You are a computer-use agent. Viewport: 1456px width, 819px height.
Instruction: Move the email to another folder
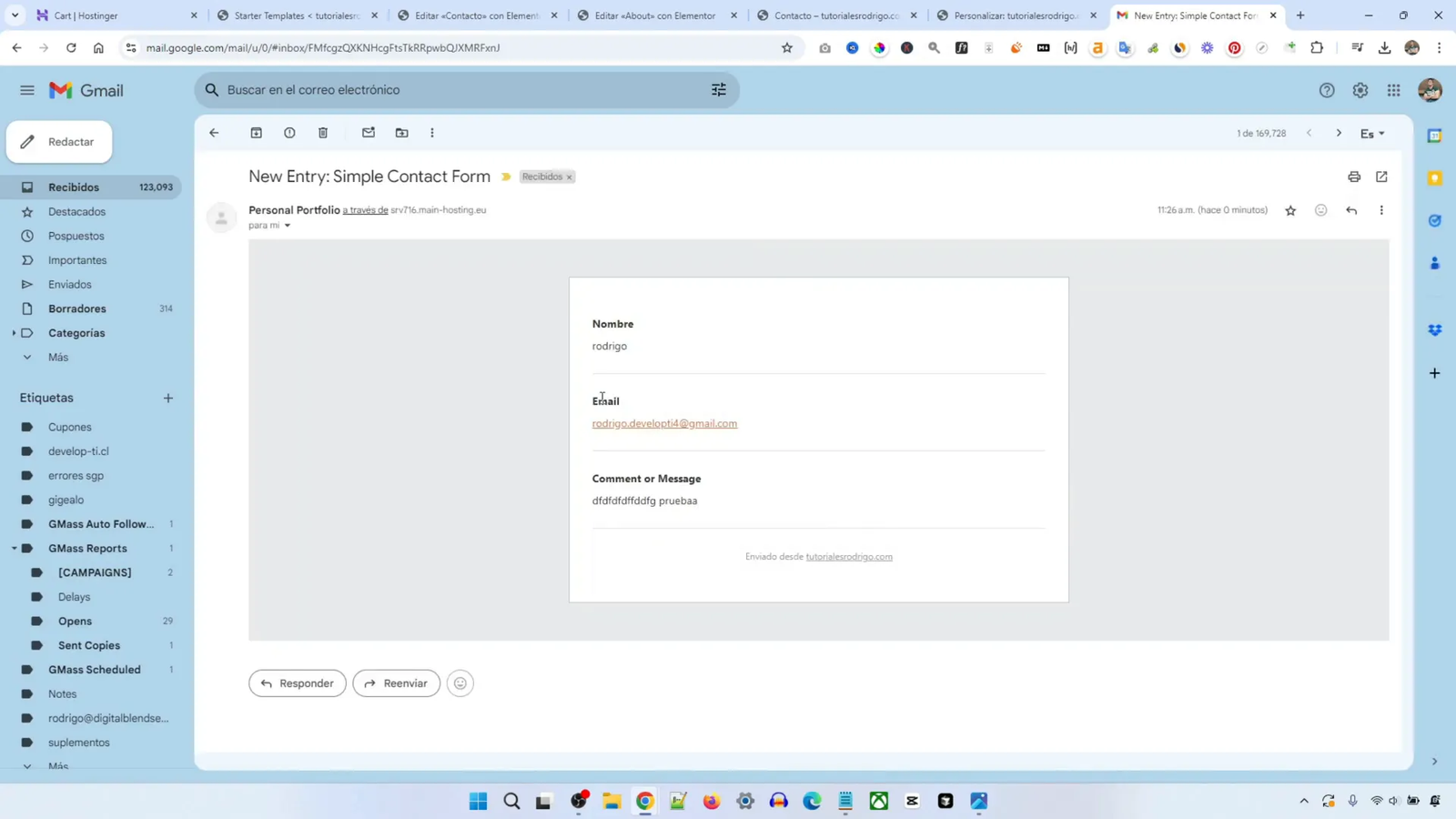pos(401,133)
